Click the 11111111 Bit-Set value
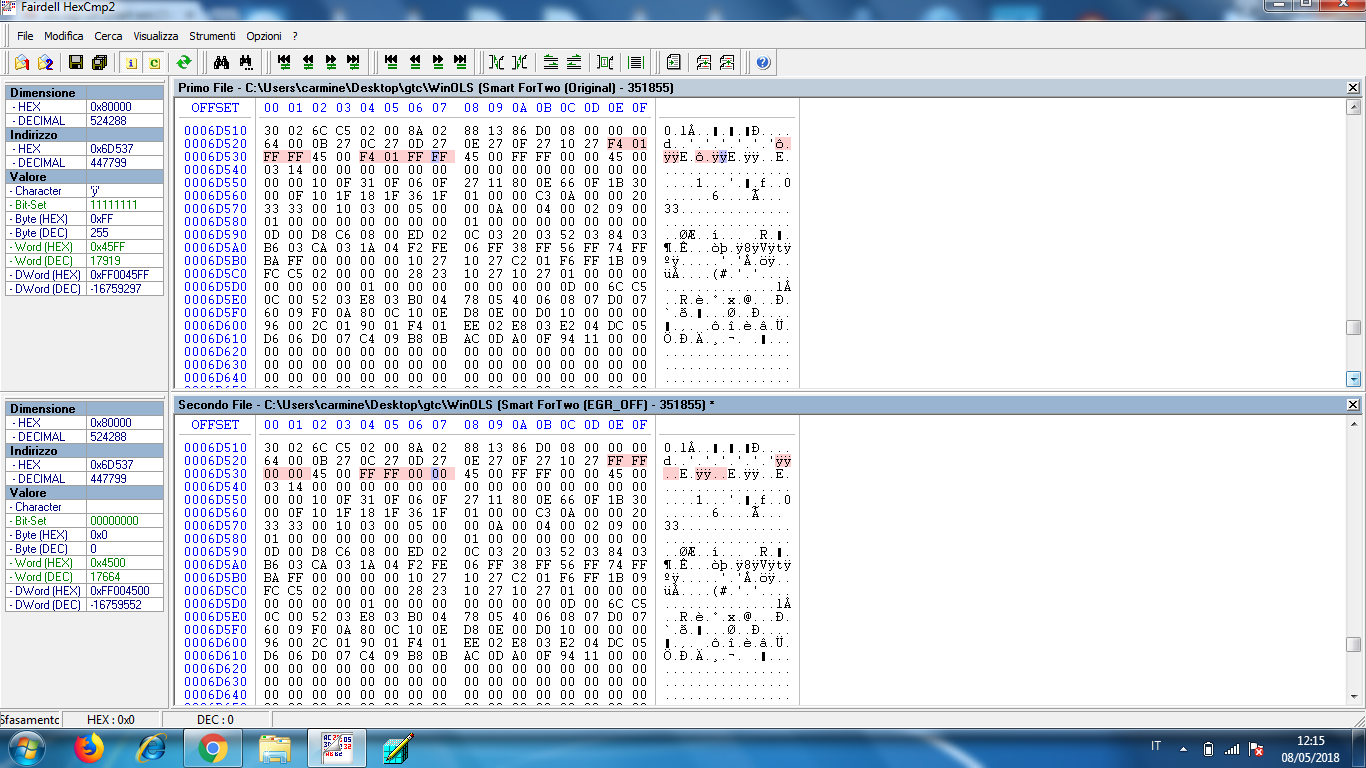This screenshot has height=768, width=1366. pos(125,205)
